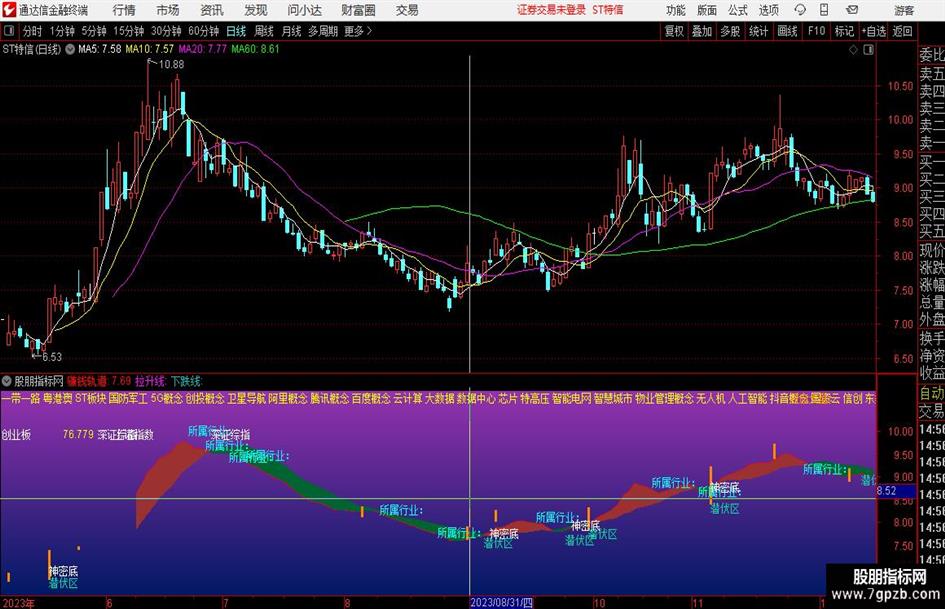Click the 一带一路 concept tag
The height and width of the screenshot is (609, 945).
(x=20, y=399)
